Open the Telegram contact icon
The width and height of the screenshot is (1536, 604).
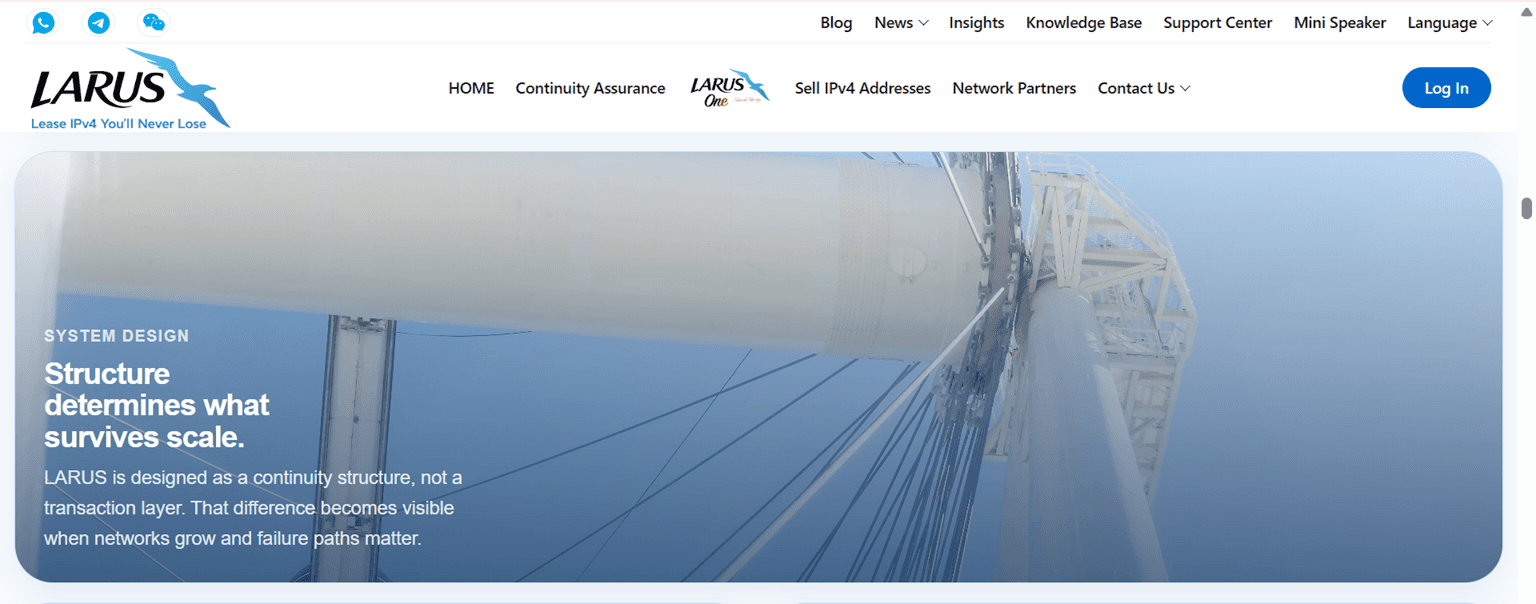pos(98,22)
